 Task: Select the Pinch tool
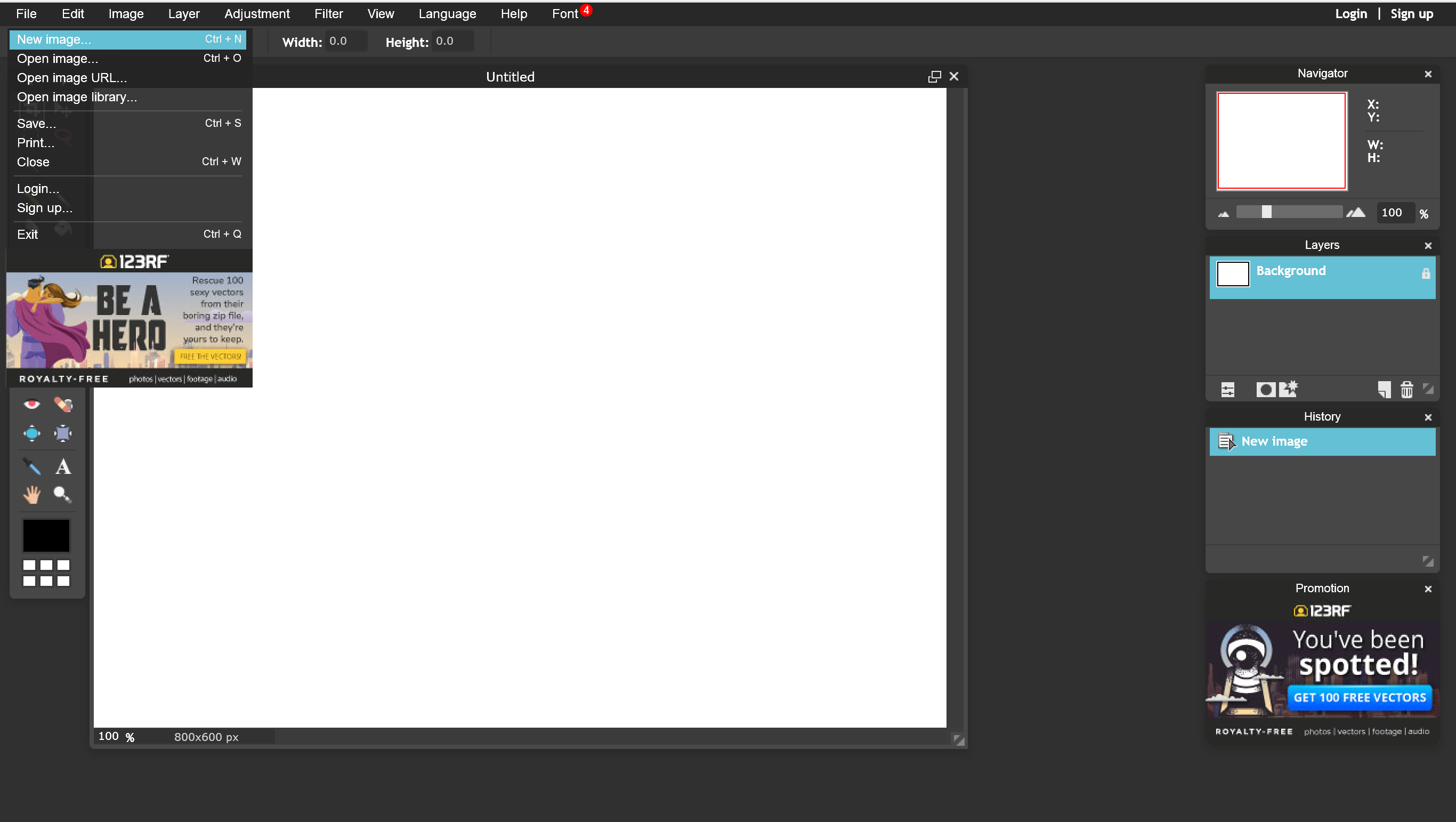coord(63,433)
